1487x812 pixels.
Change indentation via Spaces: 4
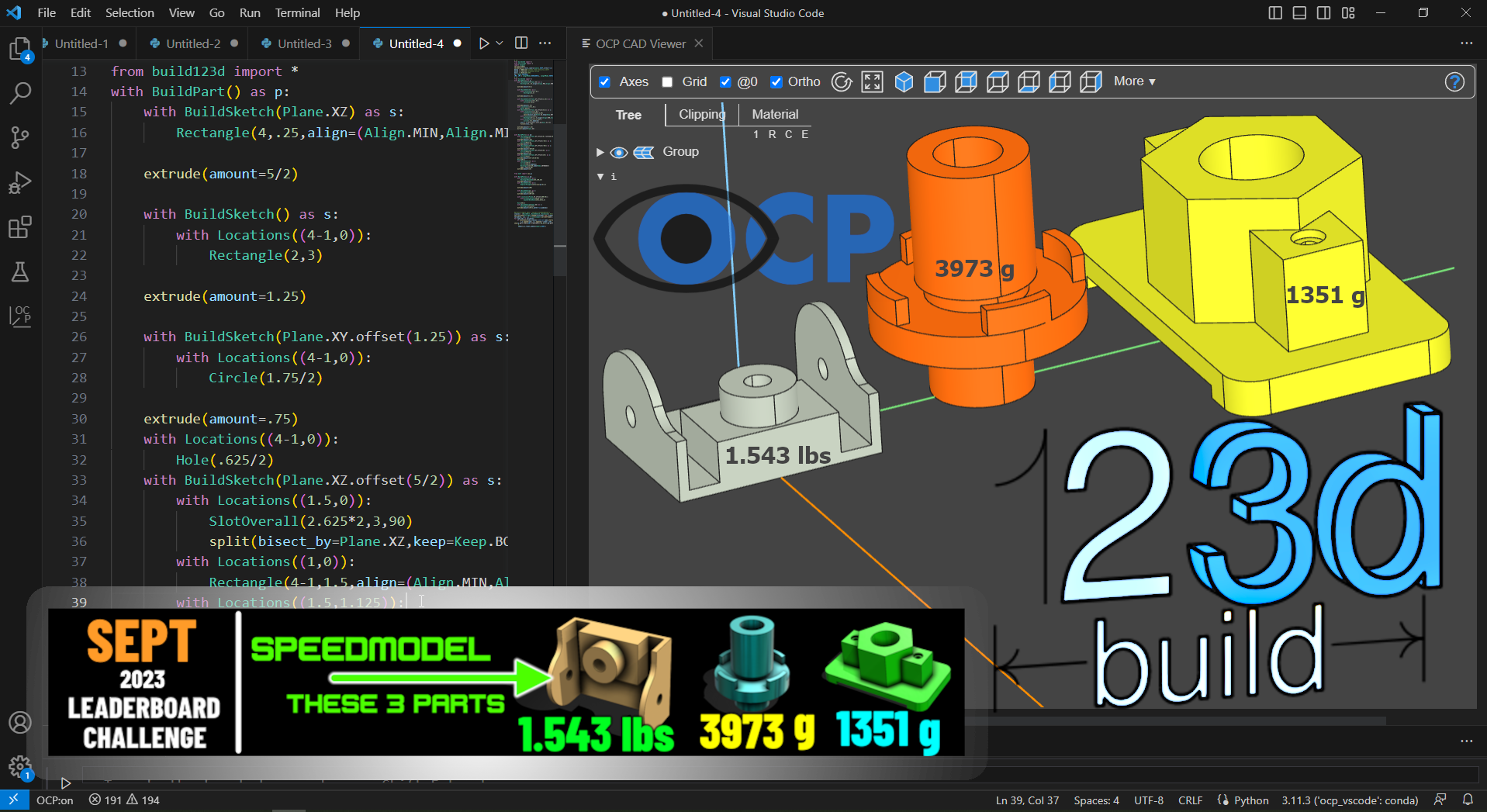coord(1096,800)
